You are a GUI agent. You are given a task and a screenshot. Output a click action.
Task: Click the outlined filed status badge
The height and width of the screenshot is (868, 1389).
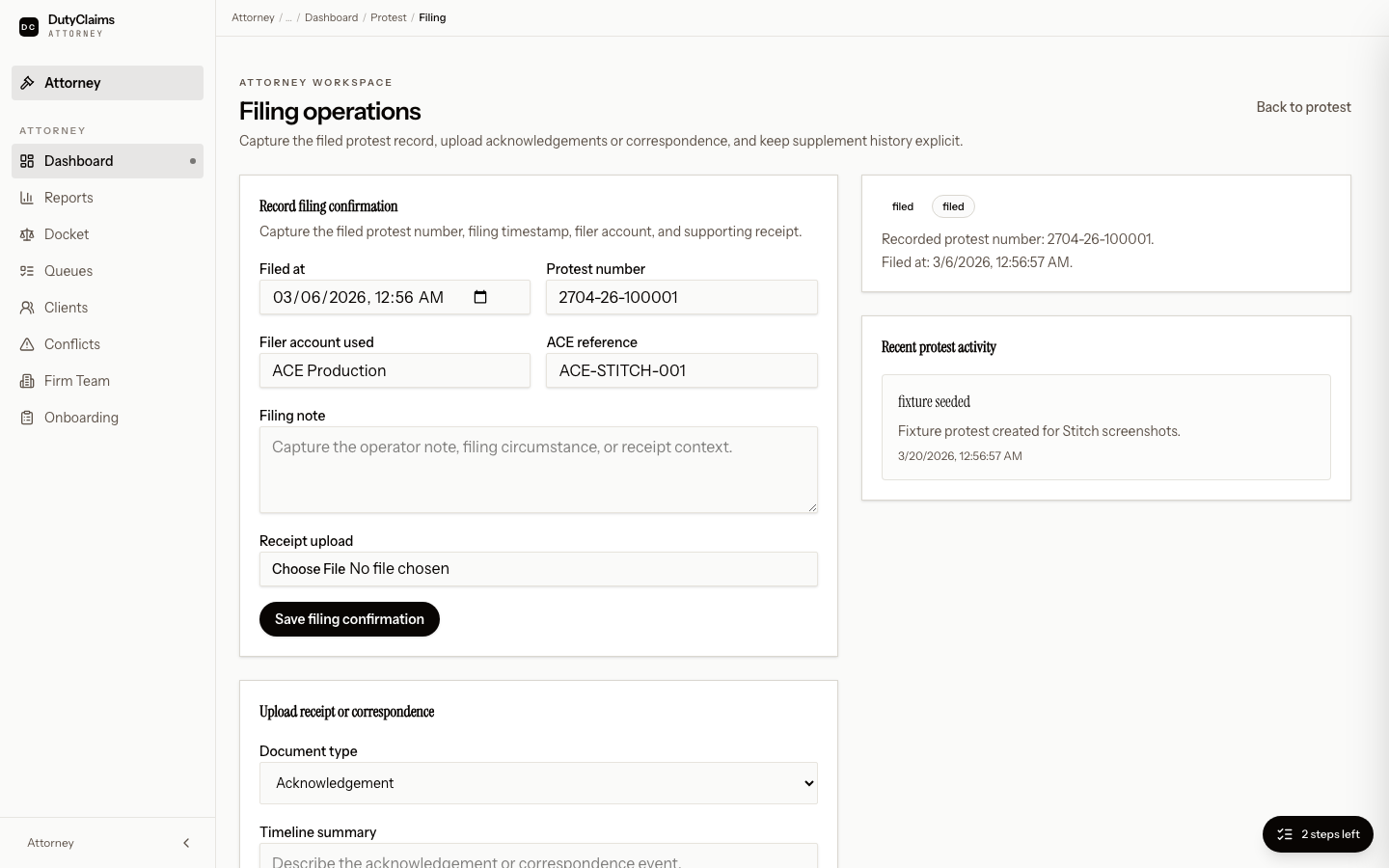pyautogui.click(x=953, y=206)
